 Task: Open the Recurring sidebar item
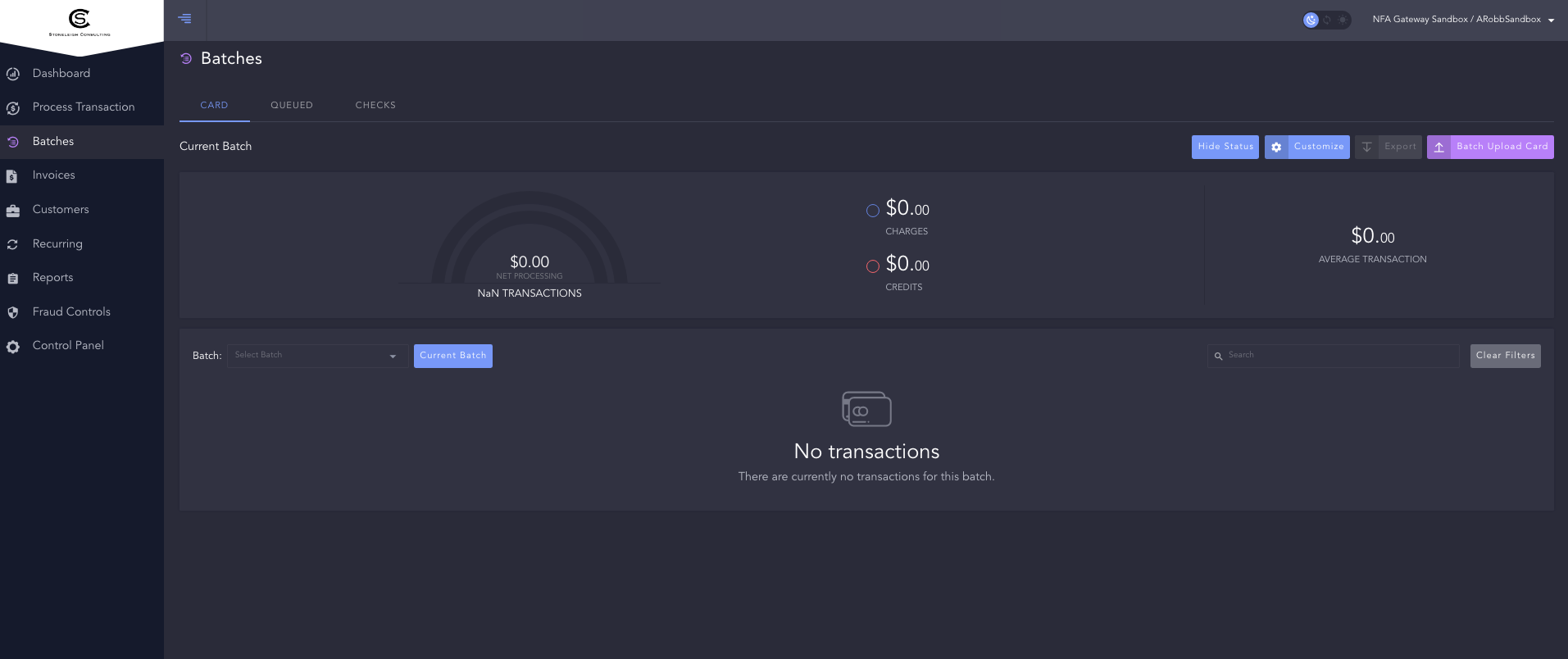tap(82, 244)
